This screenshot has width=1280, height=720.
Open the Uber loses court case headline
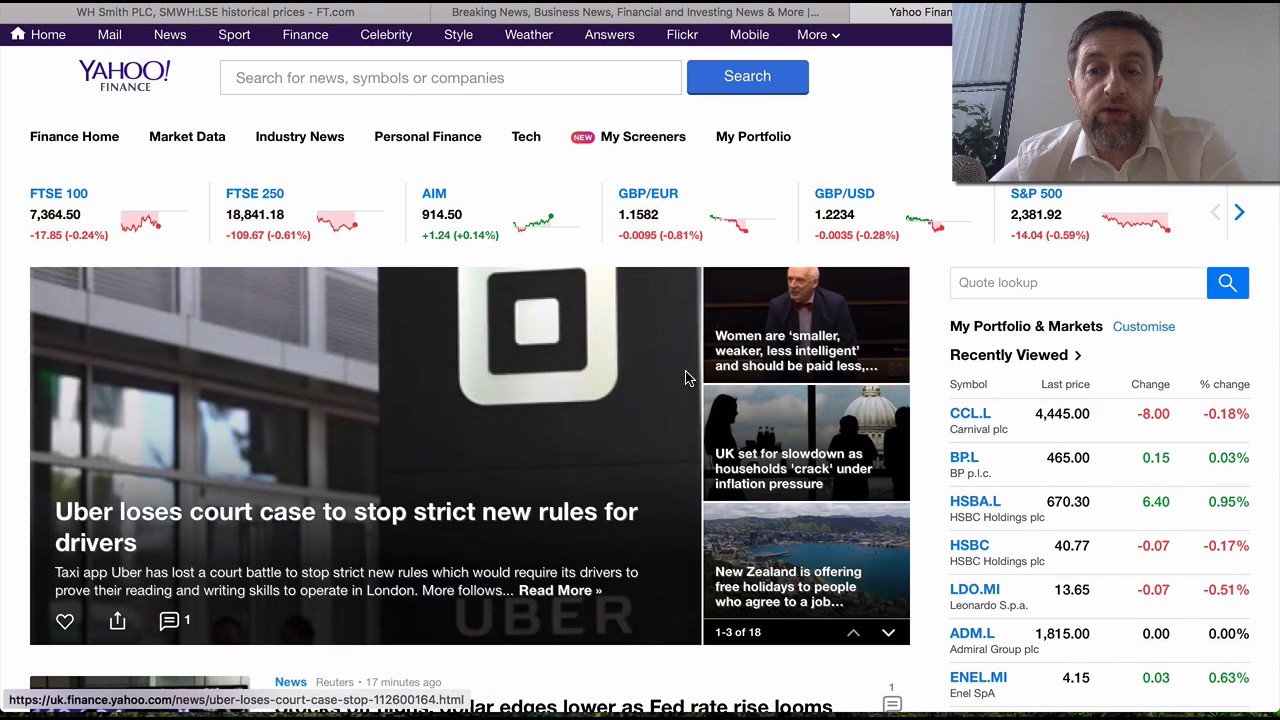[346, 527]
